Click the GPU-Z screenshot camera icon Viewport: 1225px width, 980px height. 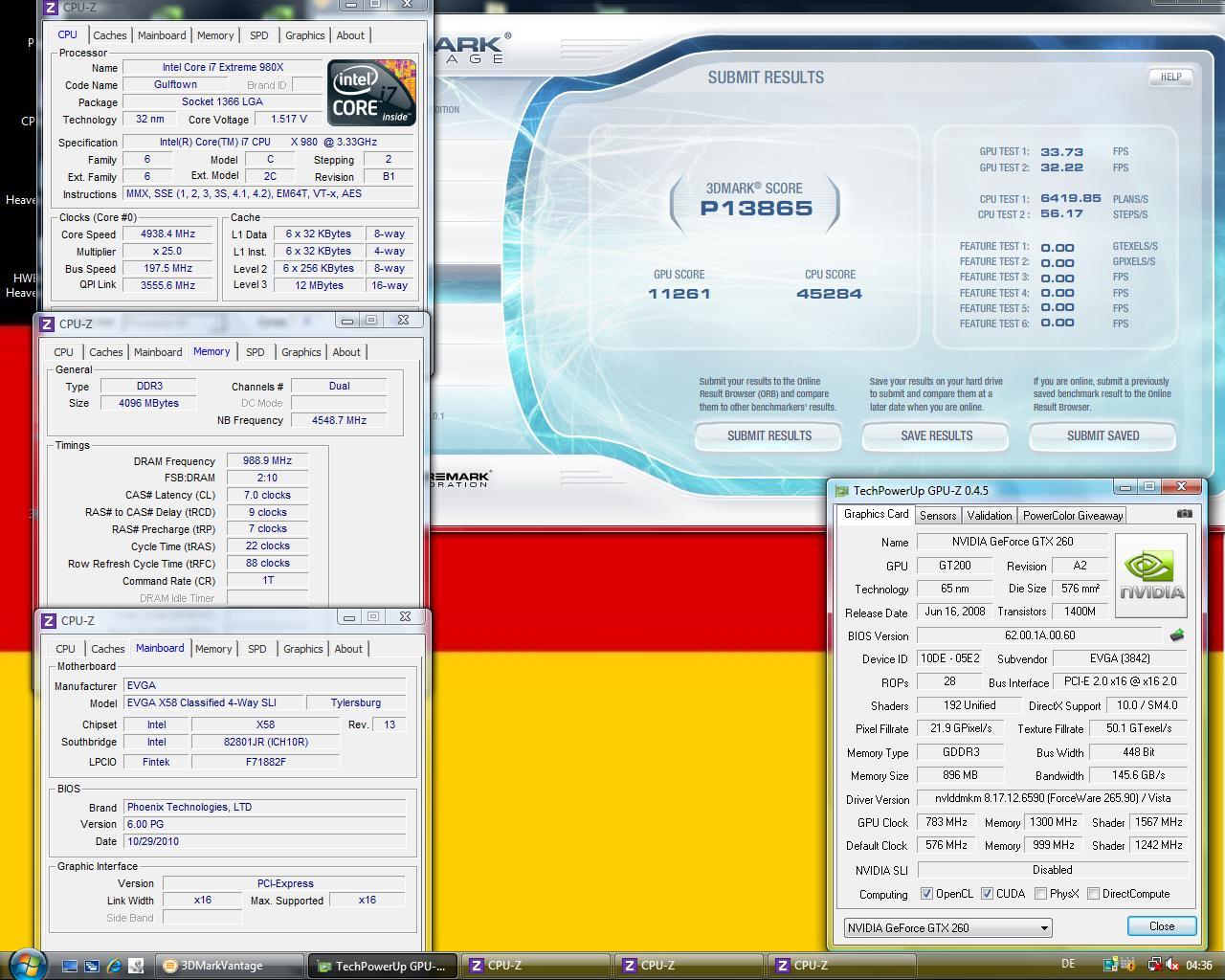coord(1185,514)
